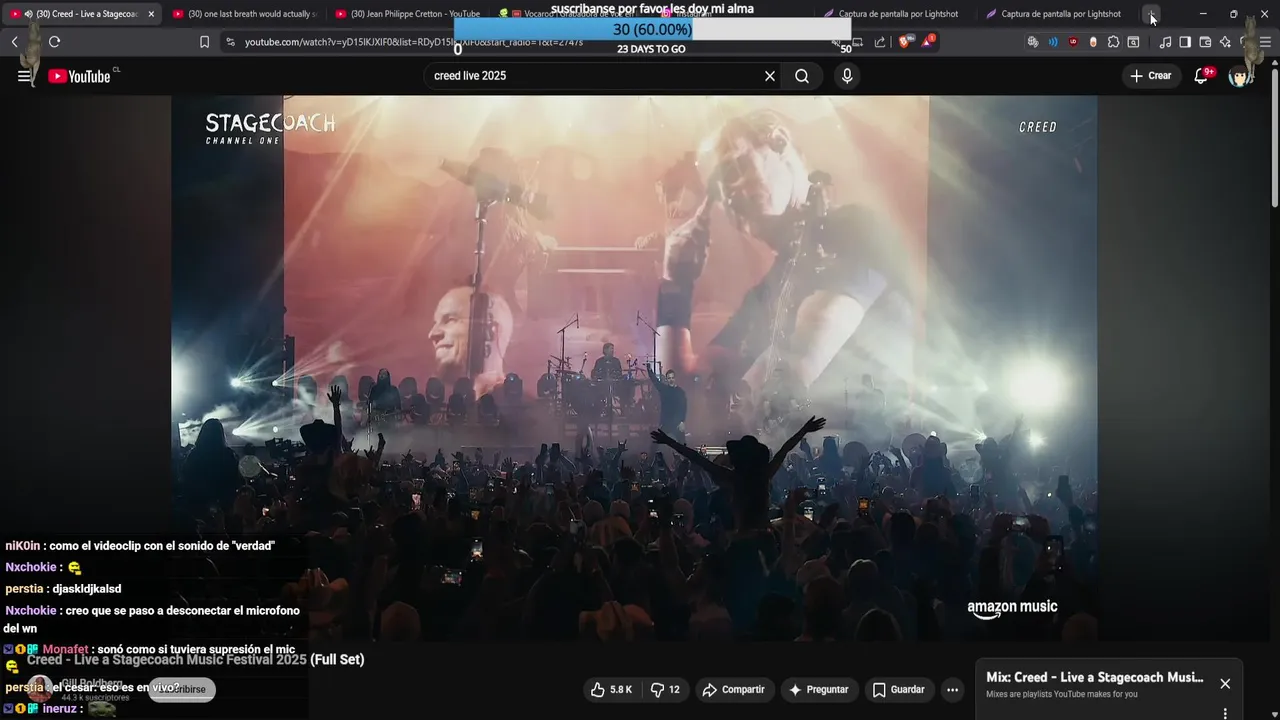The image size is (1280, 720).
Task: Open the extensions puzzle-piece menu
Action: point(1113,42)
